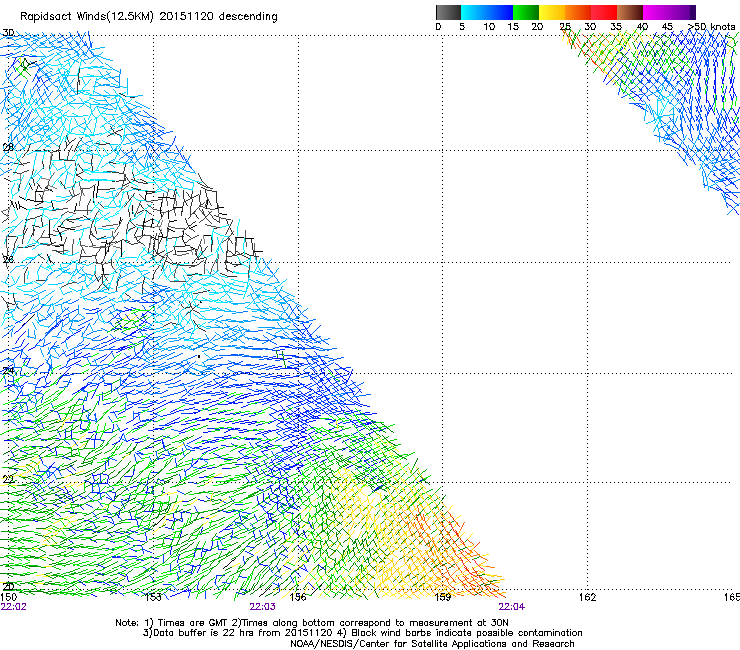740x650 pixels.
Task: Click the yellow 20-25 knots legend swatch
Action: click(x=552, y=12)
